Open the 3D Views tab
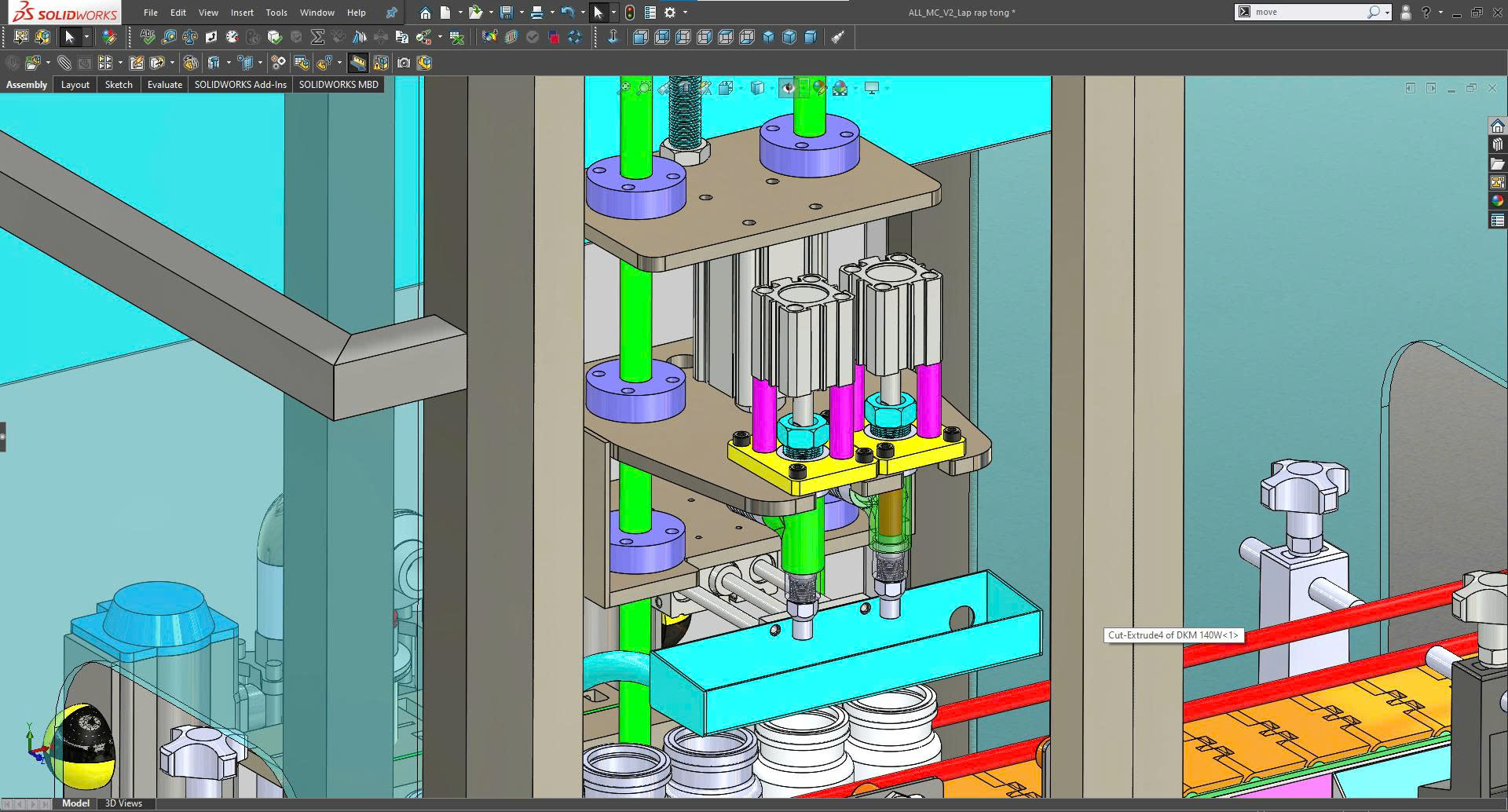 123,803
